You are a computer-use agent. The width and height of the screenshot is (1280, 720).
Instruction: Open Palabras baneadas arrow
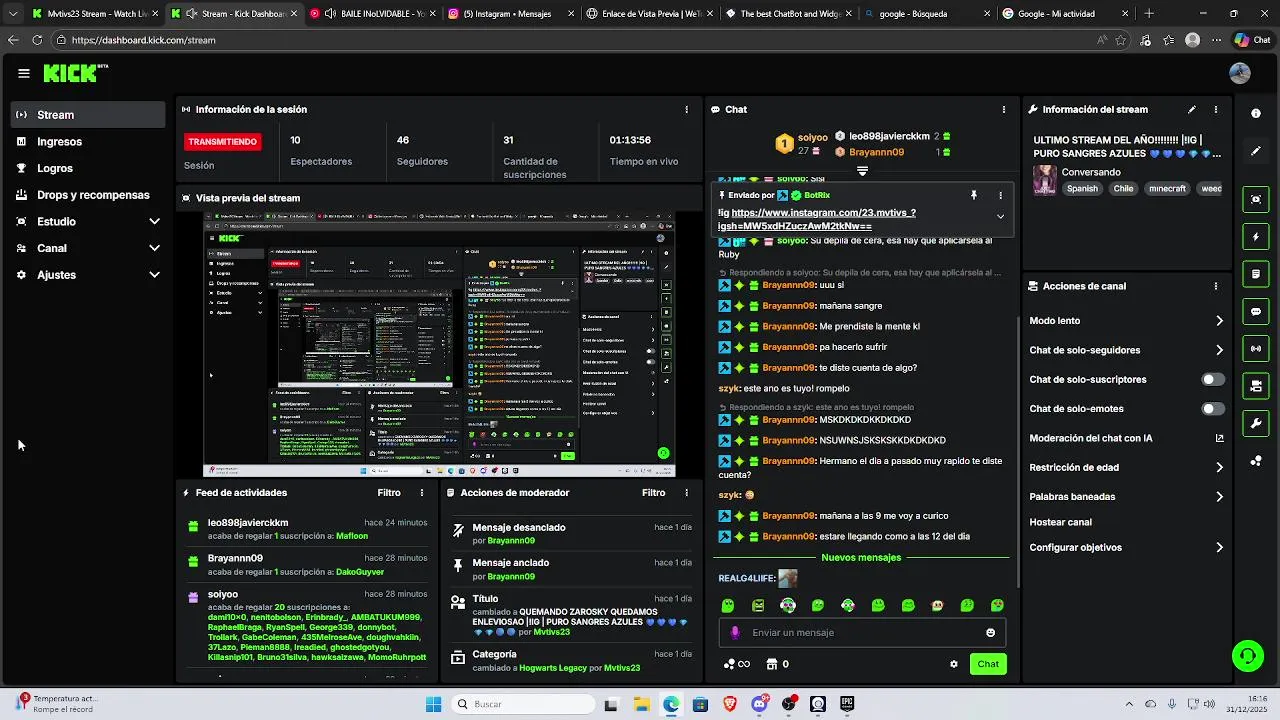point(1219,496)
